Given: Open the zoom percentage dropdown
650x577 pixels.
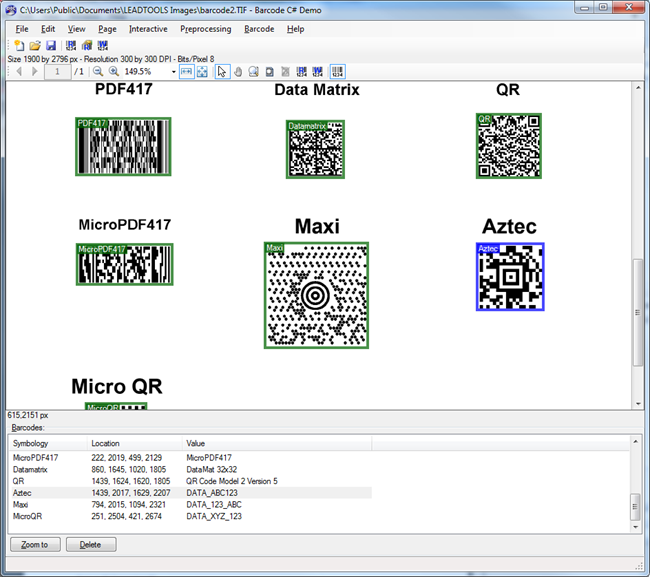Looking at the screenshot, I should (173, 72).
